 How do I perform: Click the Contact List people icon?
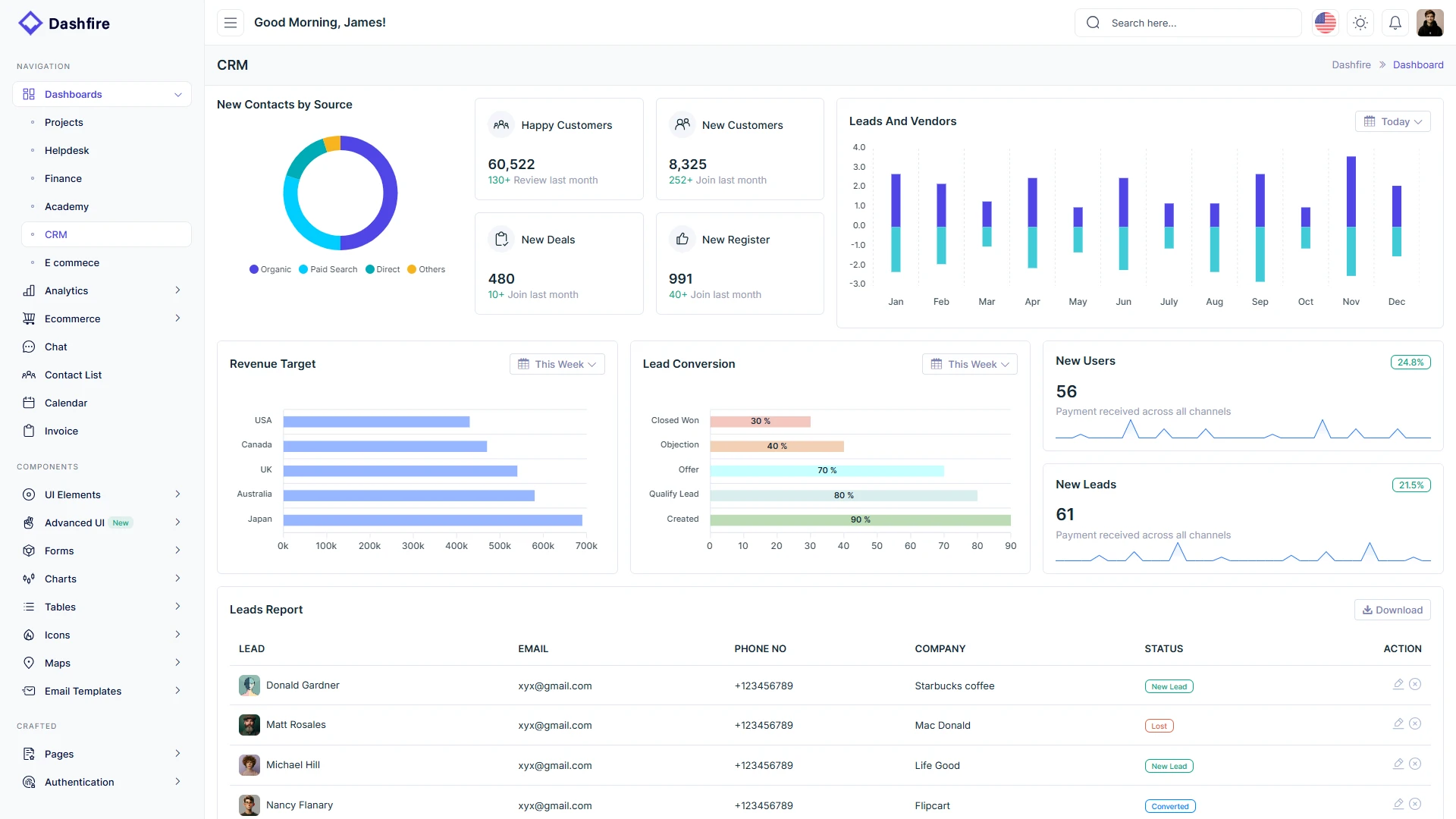(x=29, y=375)
